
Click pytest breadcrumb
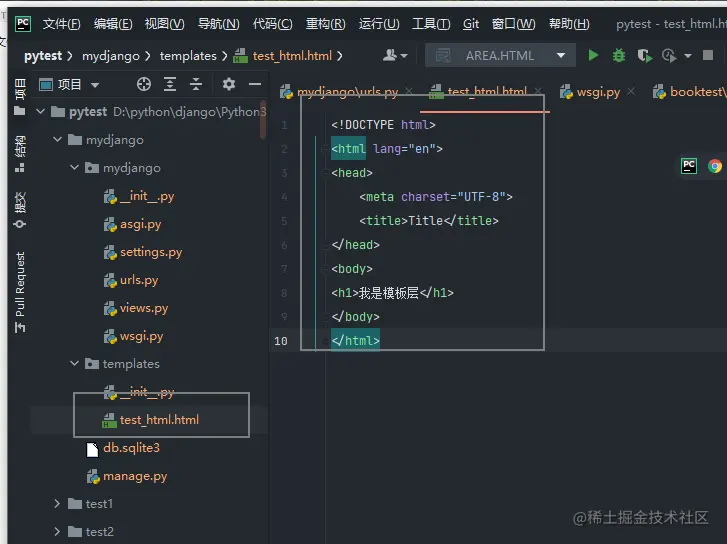pos(43,56)
